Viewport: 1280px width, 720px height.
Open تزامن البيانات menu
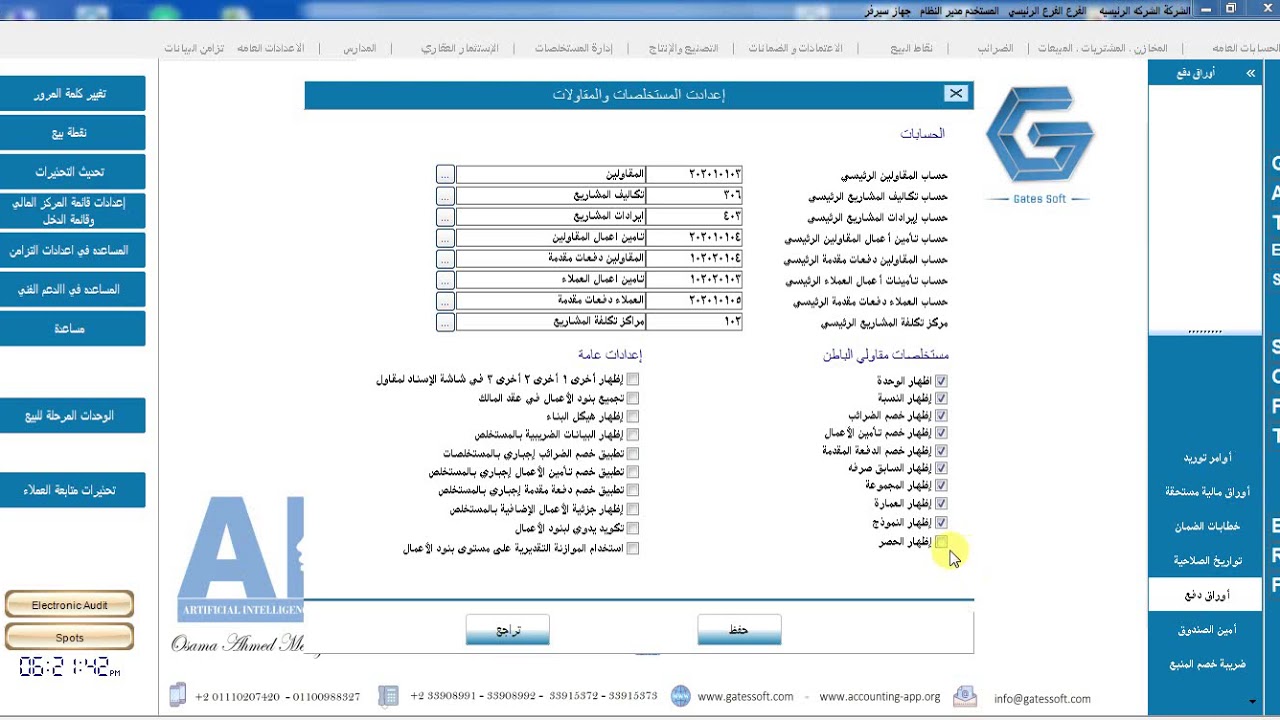pos(194,48)
